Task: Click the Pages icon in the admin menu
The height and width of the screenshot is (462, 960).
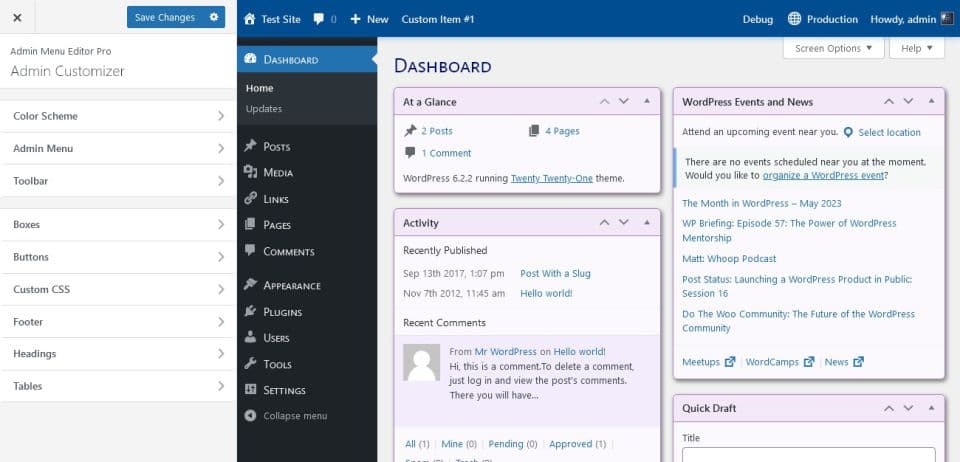Action: [x=250, y=225]
